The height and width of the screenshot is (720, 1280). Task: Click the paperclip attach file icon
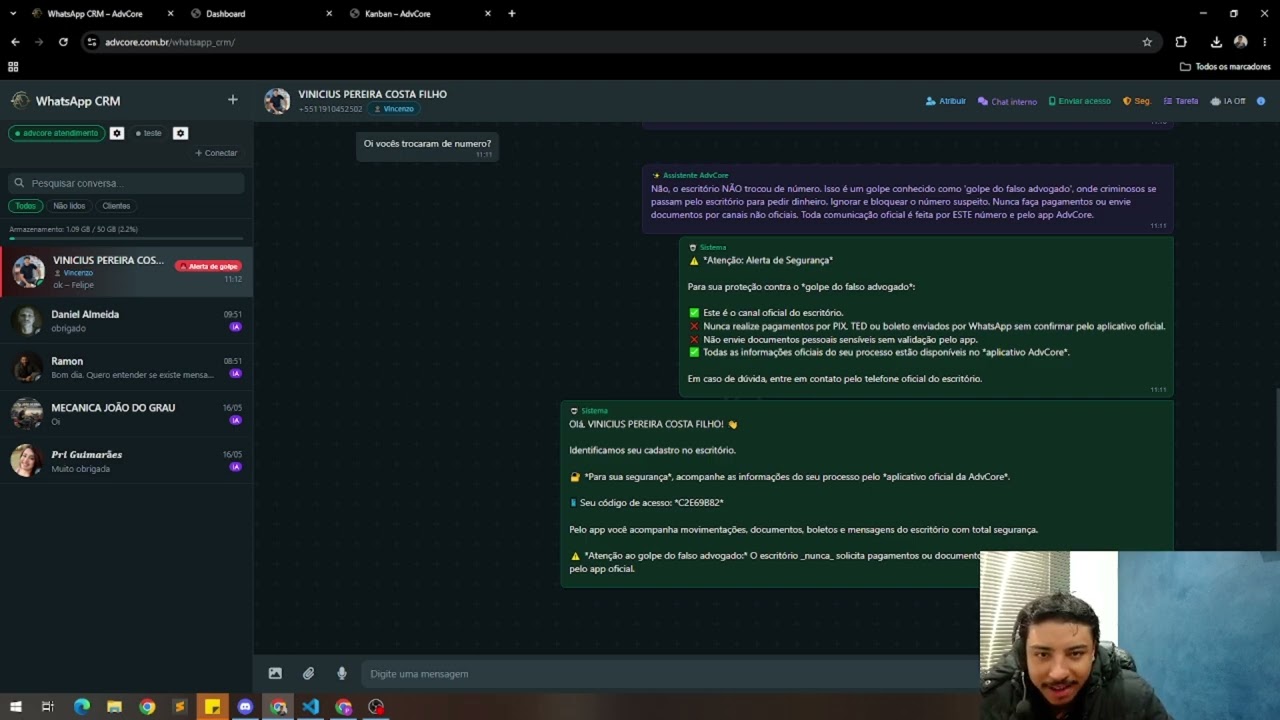click(x=308, y=674)
